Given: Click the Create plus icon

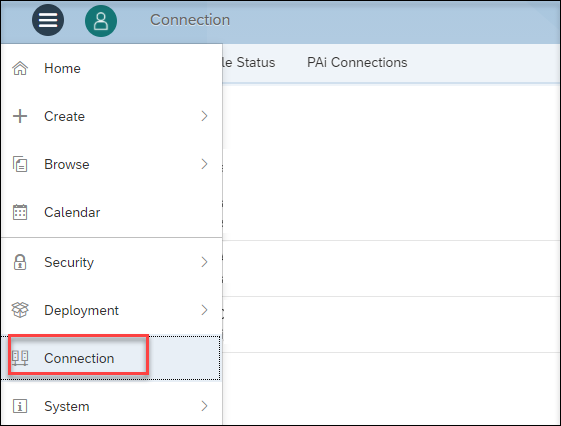Looking at the screenshot, I should [x=20, y=116].
